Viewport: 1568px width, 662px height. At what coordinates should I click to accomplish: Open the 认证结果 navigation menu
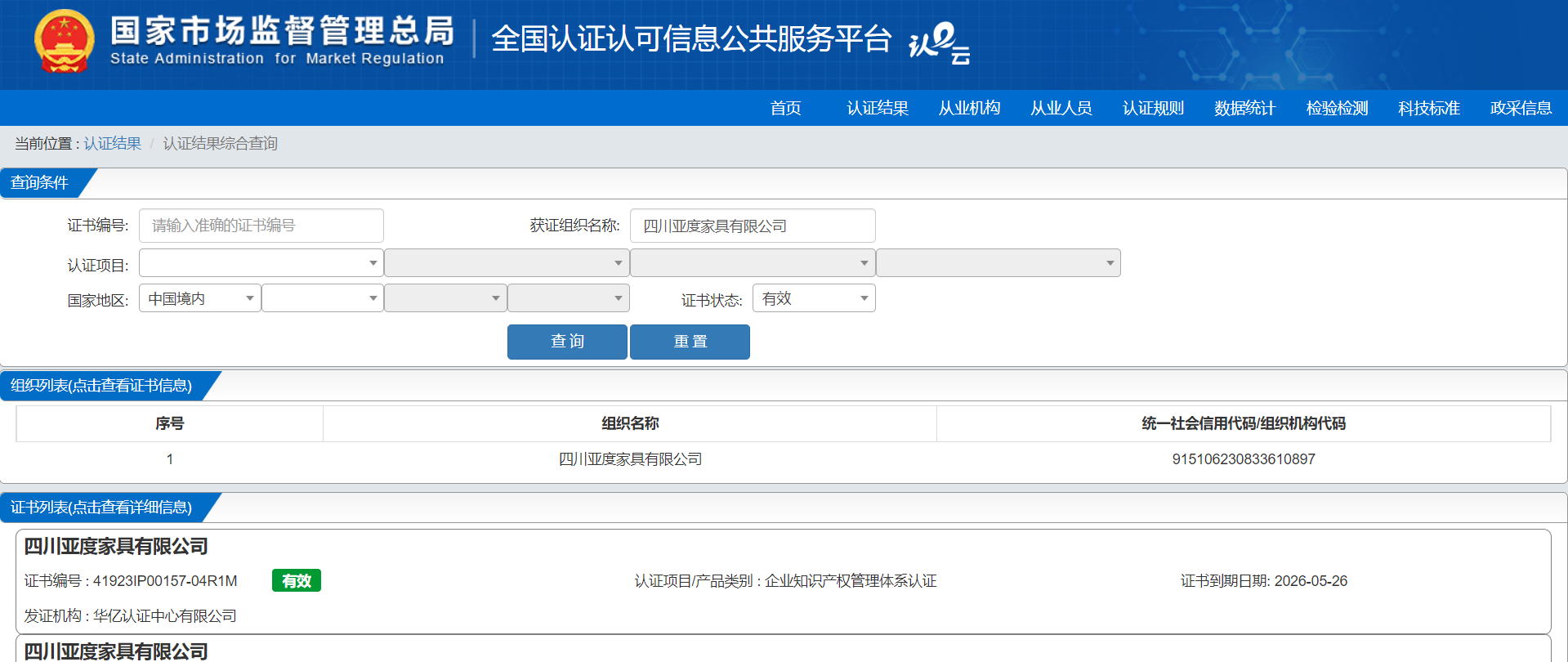click(878, 108)
